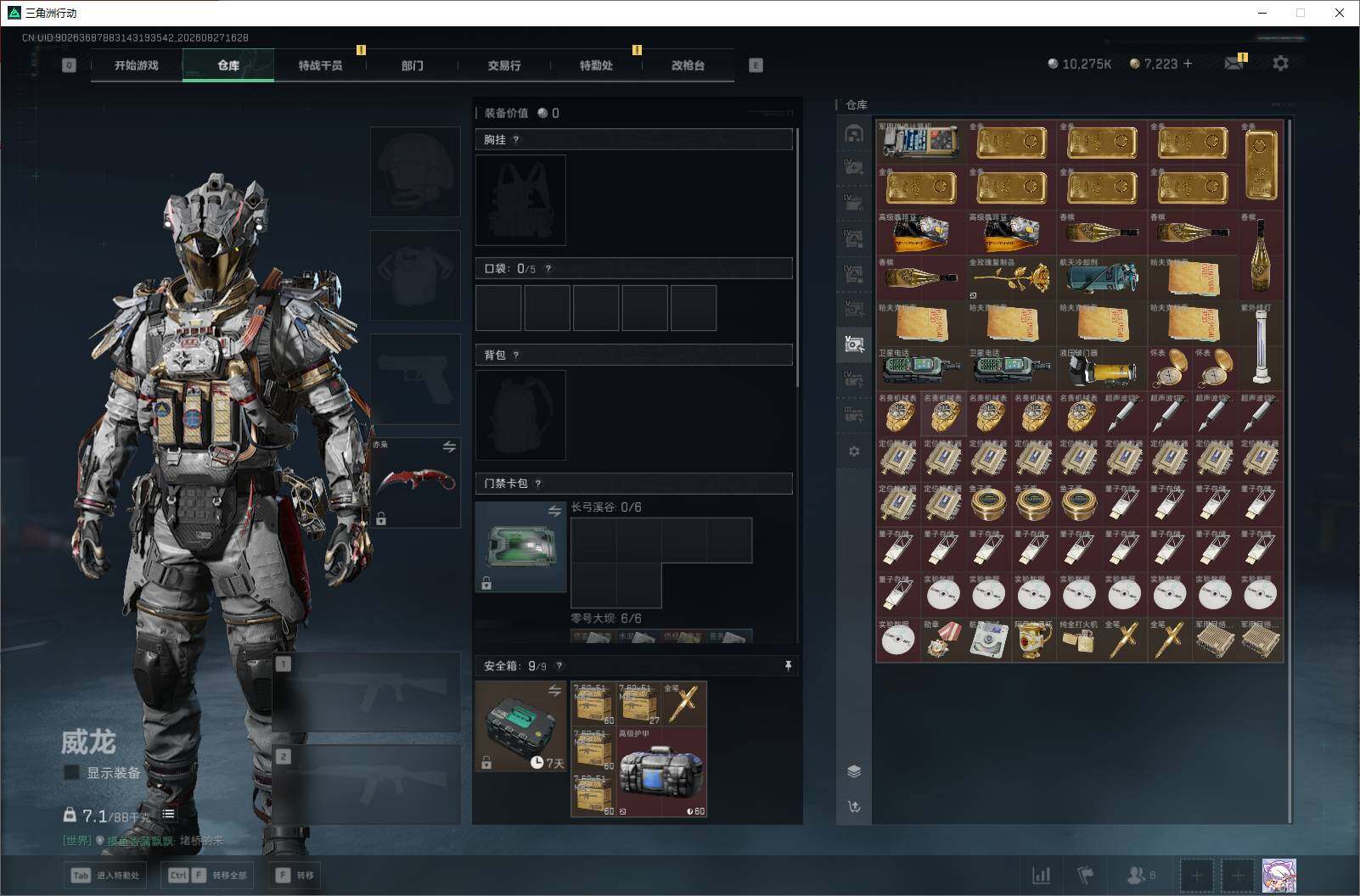Select the 航天冷却剂 item
Image resolution: width=1360 pixels, height=896 pixels.
point(1102,277)
